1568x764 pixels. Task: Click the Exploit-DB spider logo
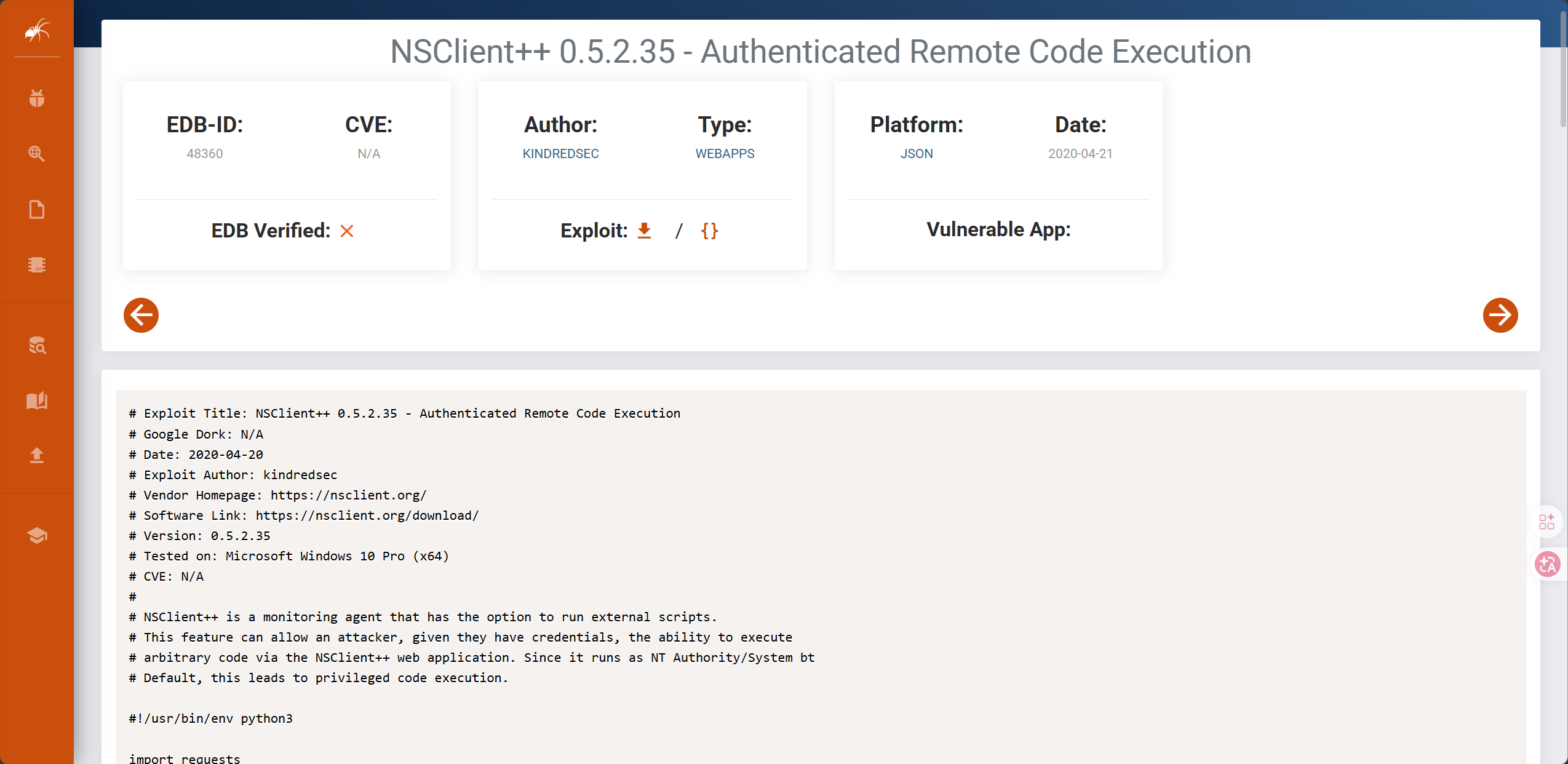tap(37, 30)
